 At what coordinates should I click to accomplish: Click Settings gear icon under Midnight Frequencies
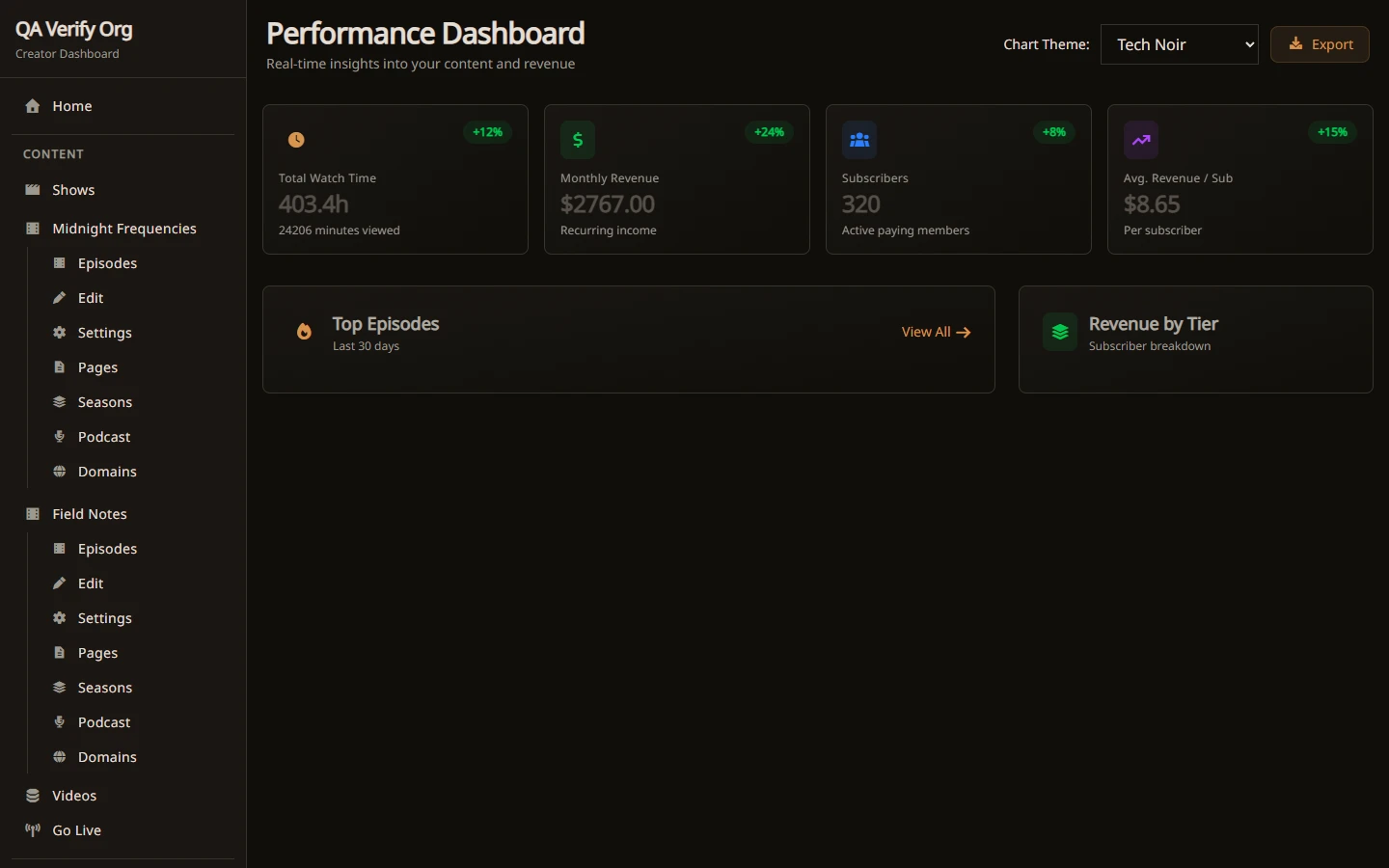click(59, 333)
